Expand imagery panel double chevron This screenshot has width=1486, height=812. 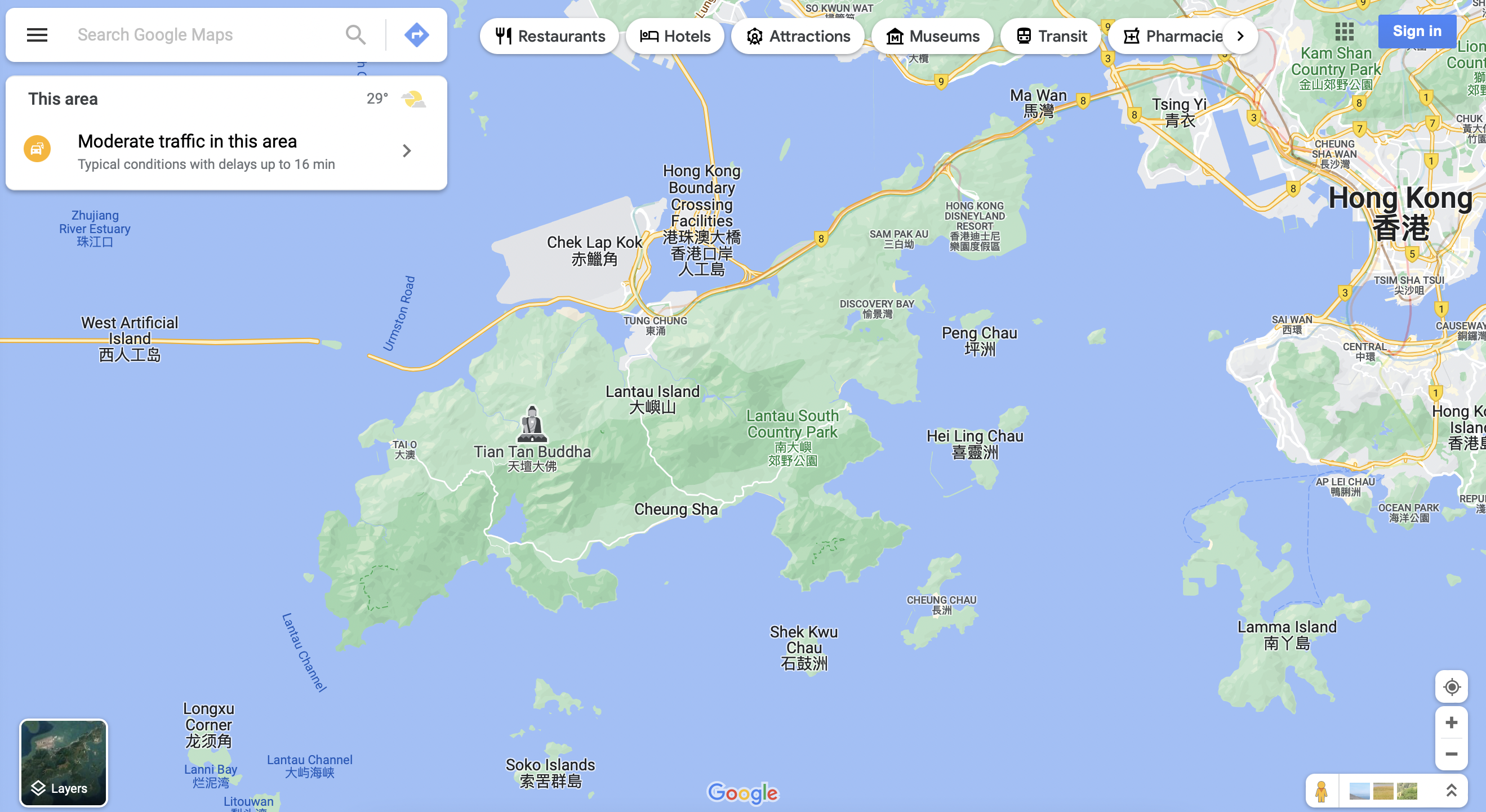coord(1451,791)
